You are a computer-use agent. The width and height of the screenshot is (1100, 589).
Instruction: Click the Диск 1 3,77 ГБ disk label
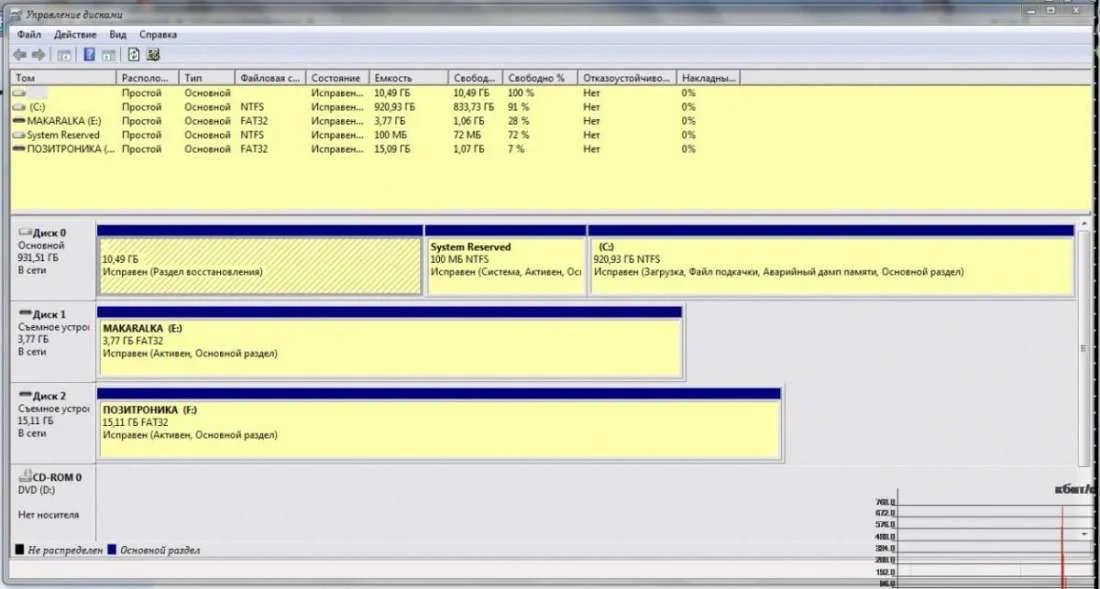[53, 341]
